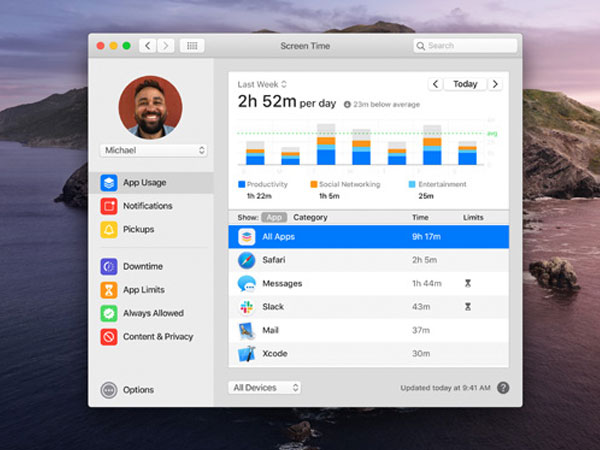Switch list to Category view

(310, 217)
